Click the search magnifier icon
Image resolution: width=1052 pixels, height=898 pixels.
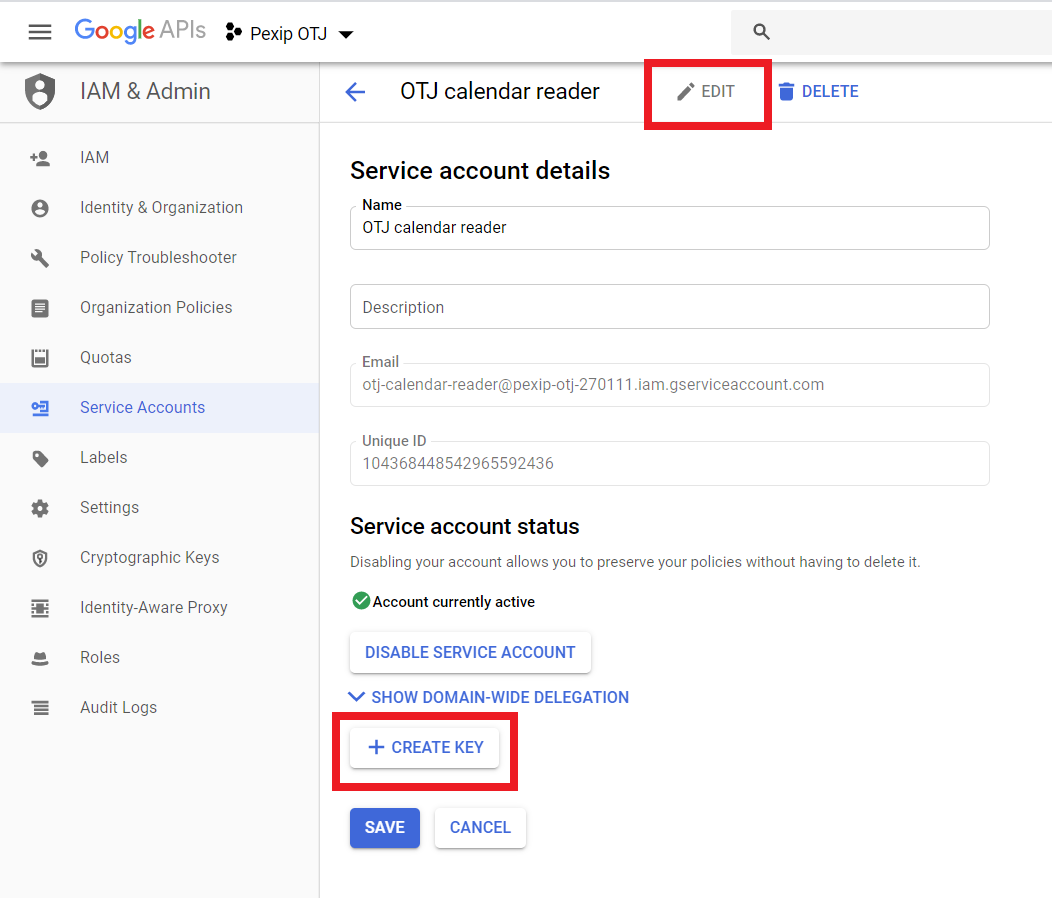[x=761, y=32]
